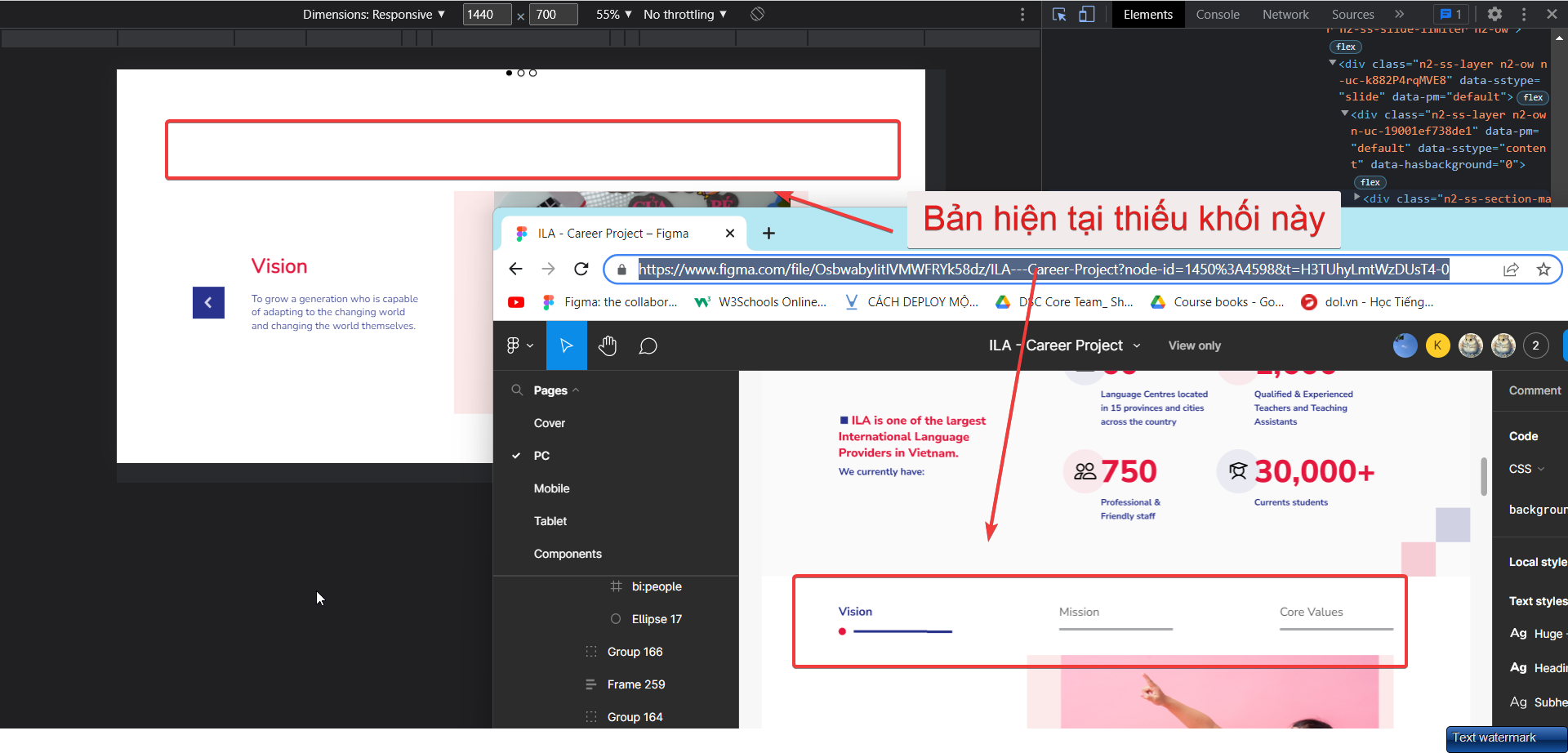The image size is (1568, 753).
Task: Select the Figma Hand tool
Action: (607, 345)
